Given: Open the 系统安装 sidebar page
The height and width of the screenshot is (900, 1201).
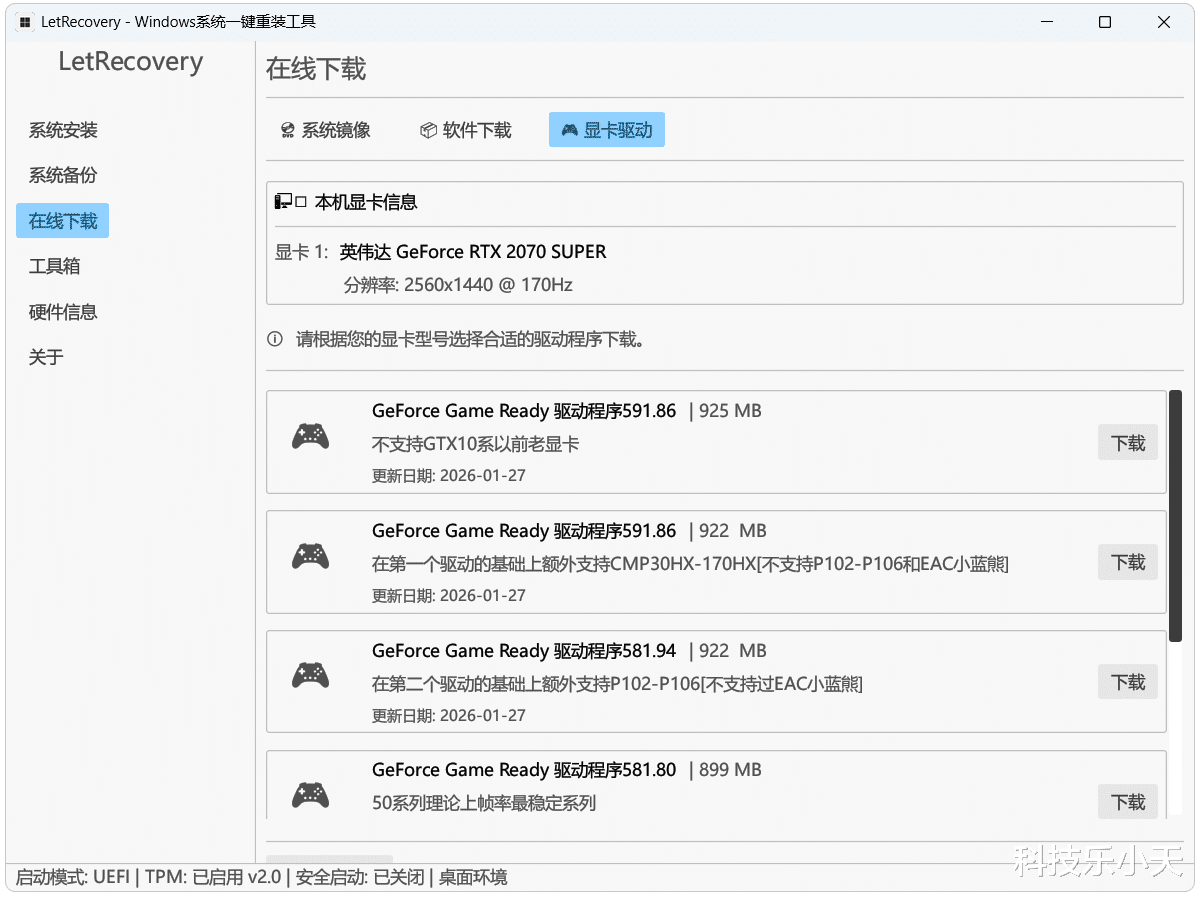Looking at the screenshot, I should pos(63,130).
